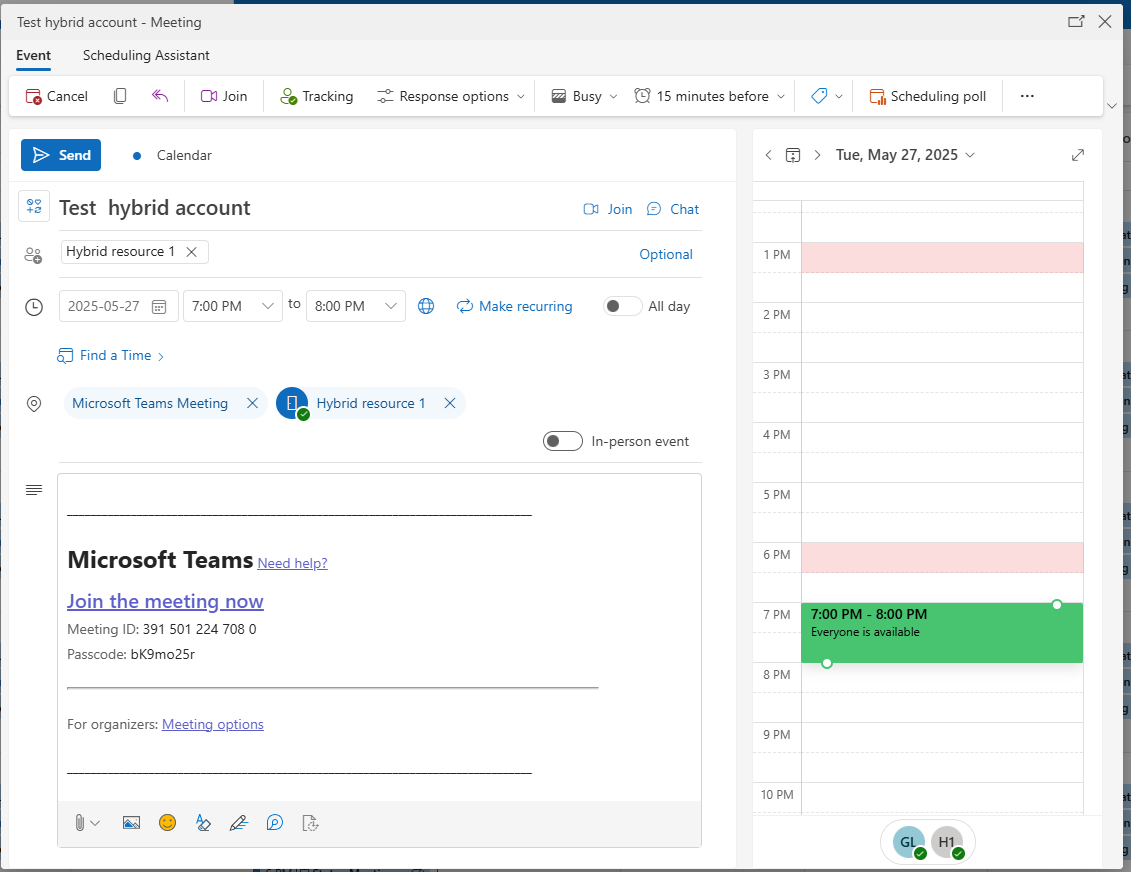
Task: Open the 7:00 PM start time dropdown
Action: [x=233, y=307]
